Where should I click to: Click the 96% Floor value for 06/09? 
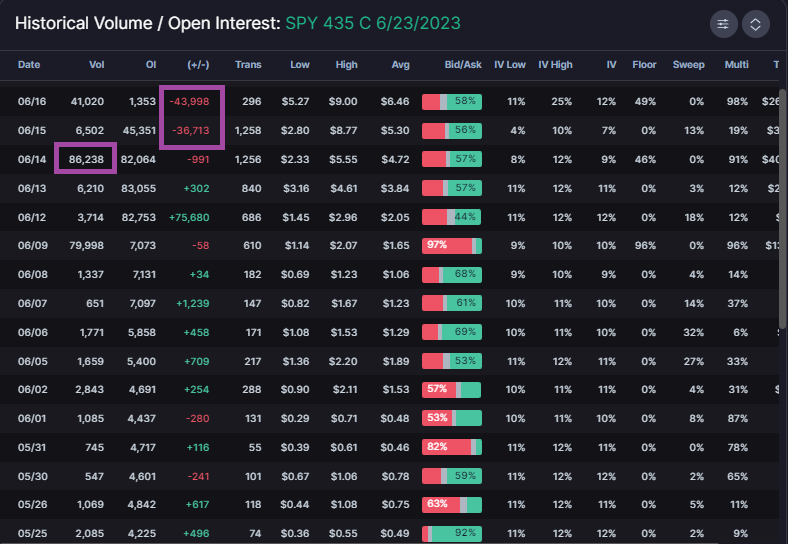(x=645, y=246)
